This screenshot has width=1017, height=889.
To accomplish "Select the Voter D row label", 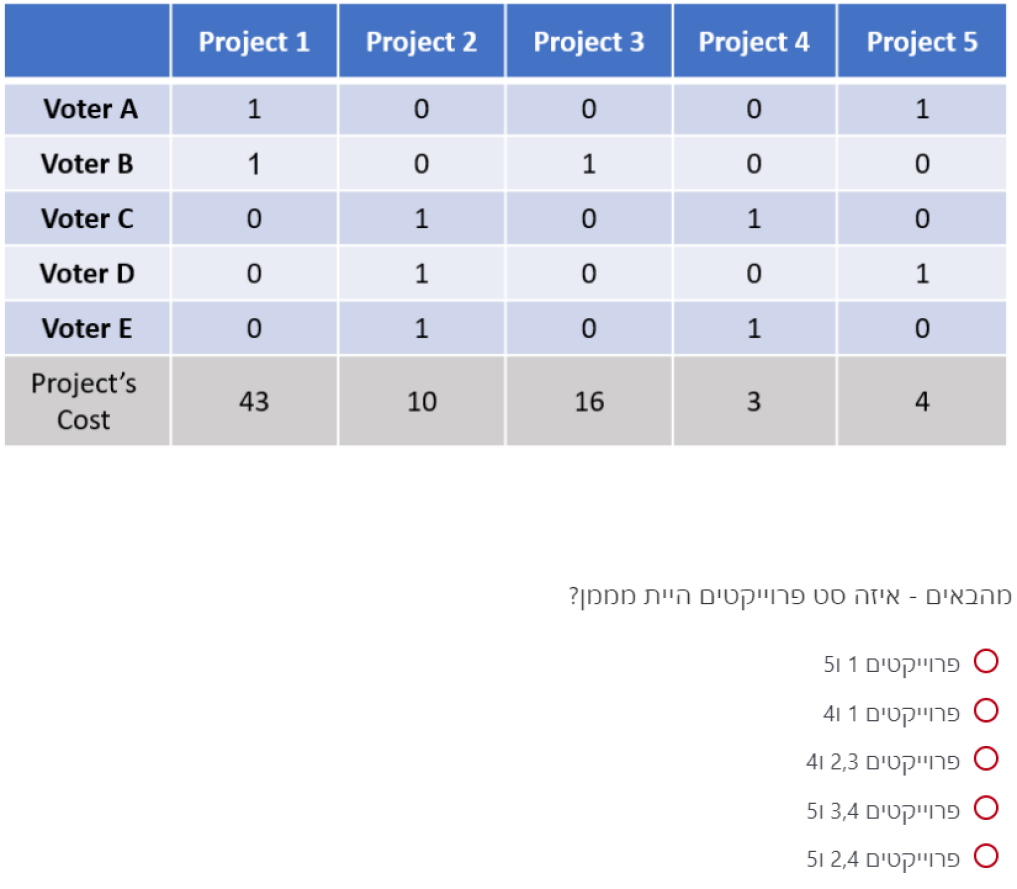I will [88, 273].
